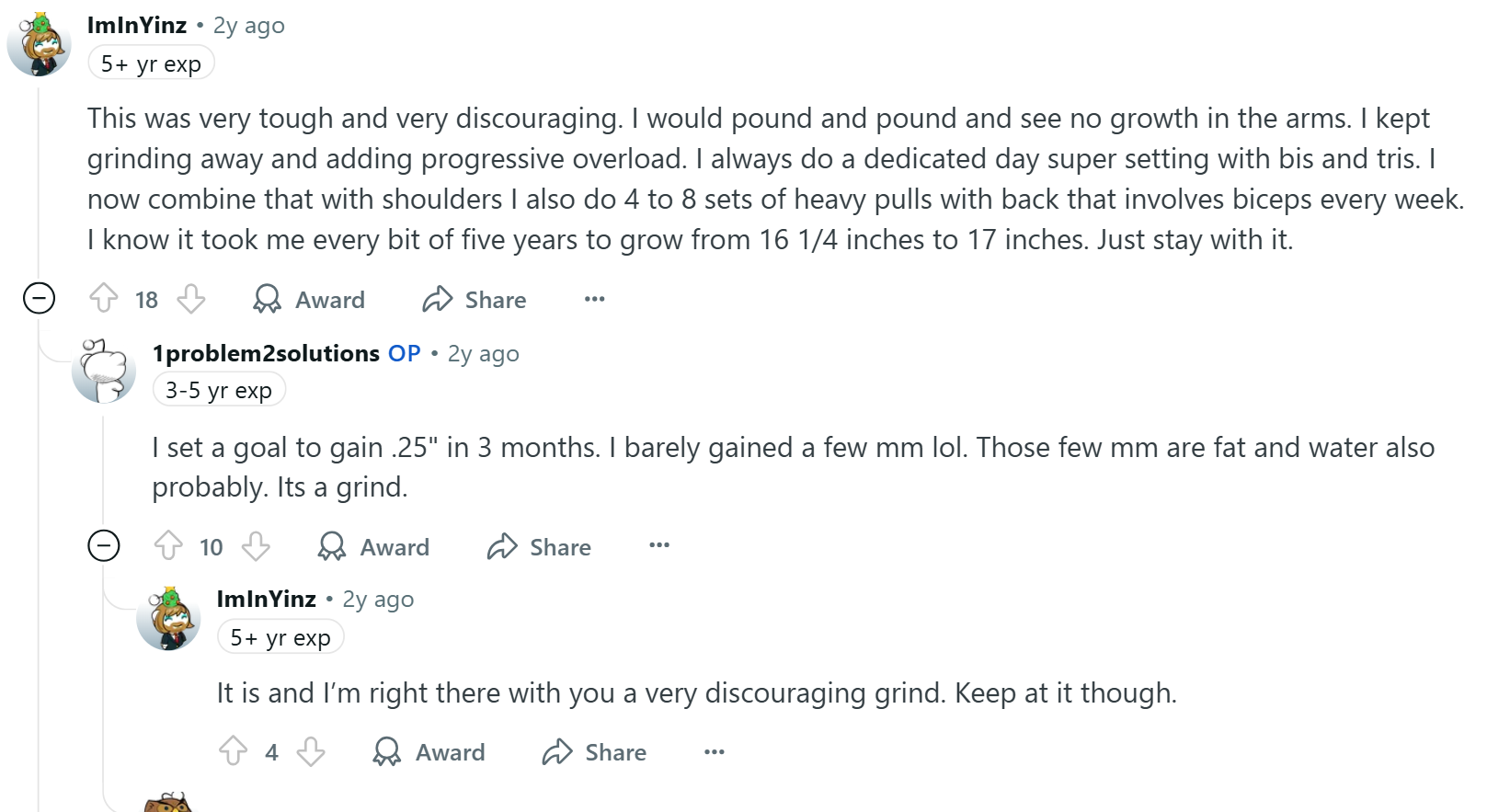Upvote ImInYinz's top comment with 18 votes
The height and width of the screenshot is (812, 1510).
pyautogui.click(x=104, y=299)
